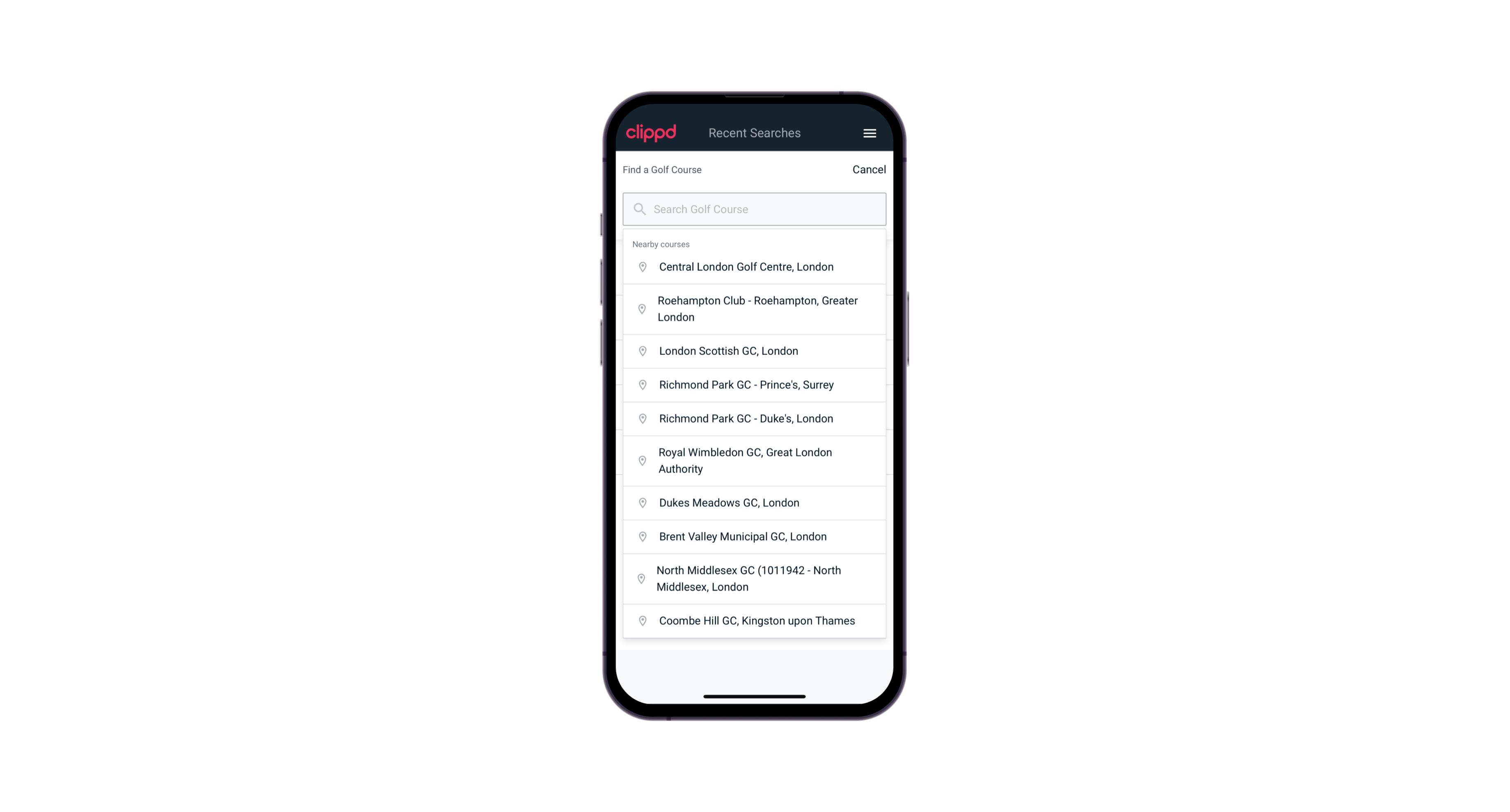Tap the search magnifier icon
Image resolution: width=1510 pixels, height=812 pixels.
tap(639, 208)
